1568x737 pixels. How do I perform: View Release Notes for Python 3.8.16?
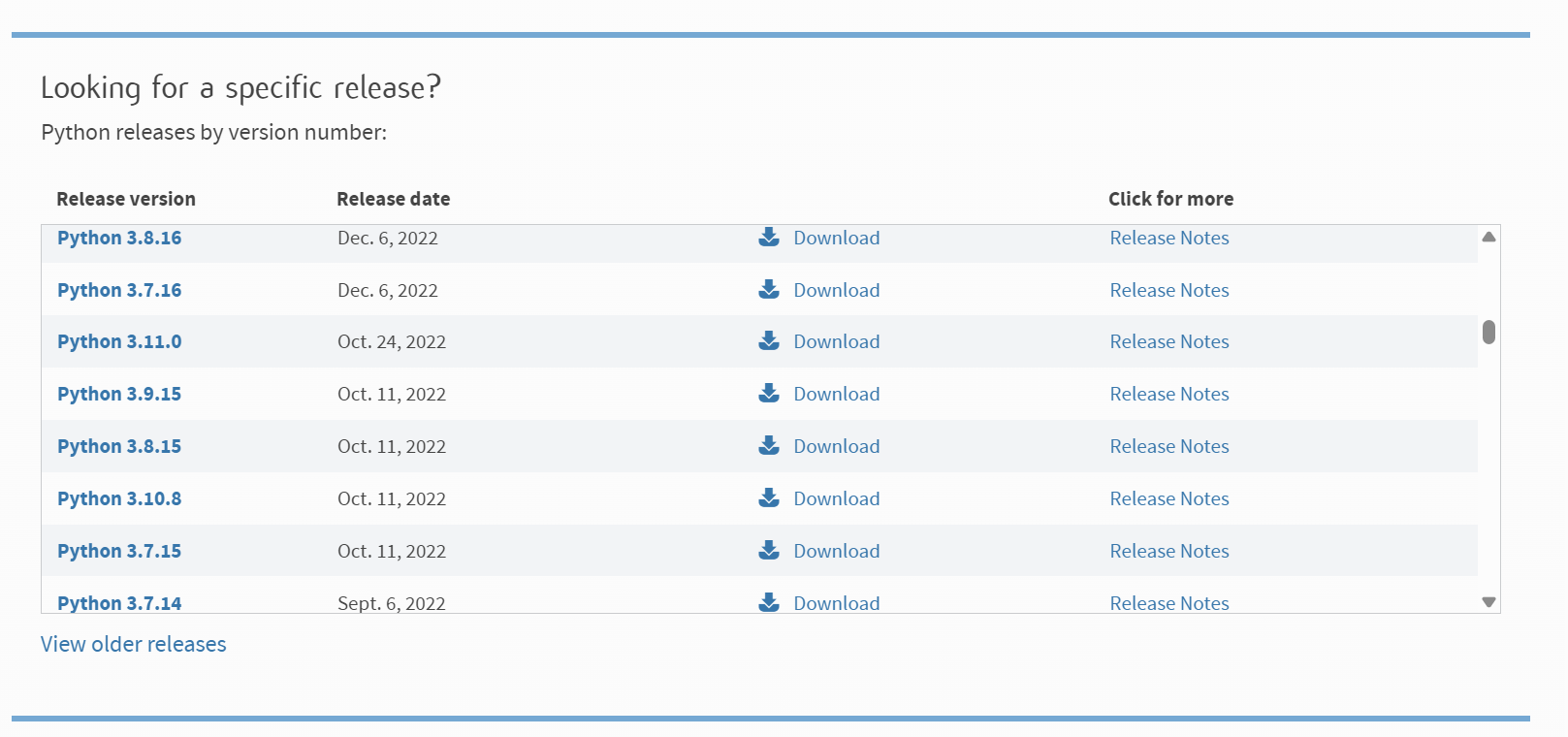pyautogui.click(x=1169, y=238)
